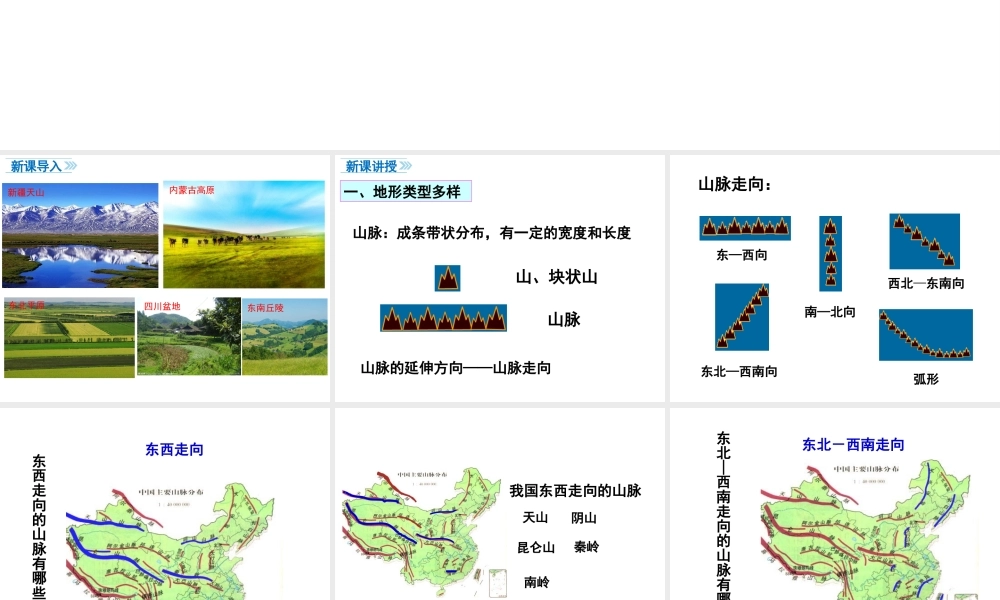Select the 一、地形类型多样 heading box
The image size is (1000, 600).
406,191
